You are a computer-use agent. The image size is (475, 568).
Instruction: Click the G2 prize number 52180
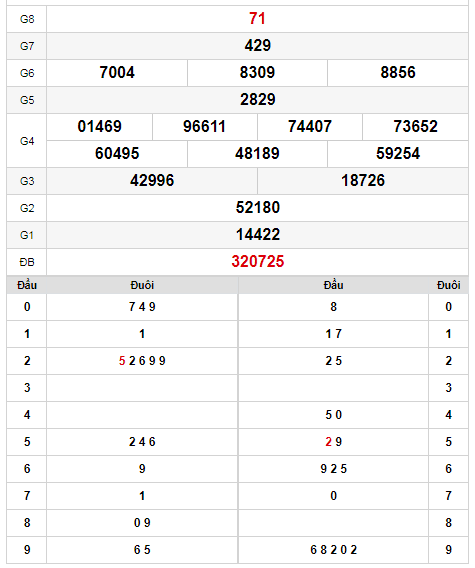(x=258, y=208)
